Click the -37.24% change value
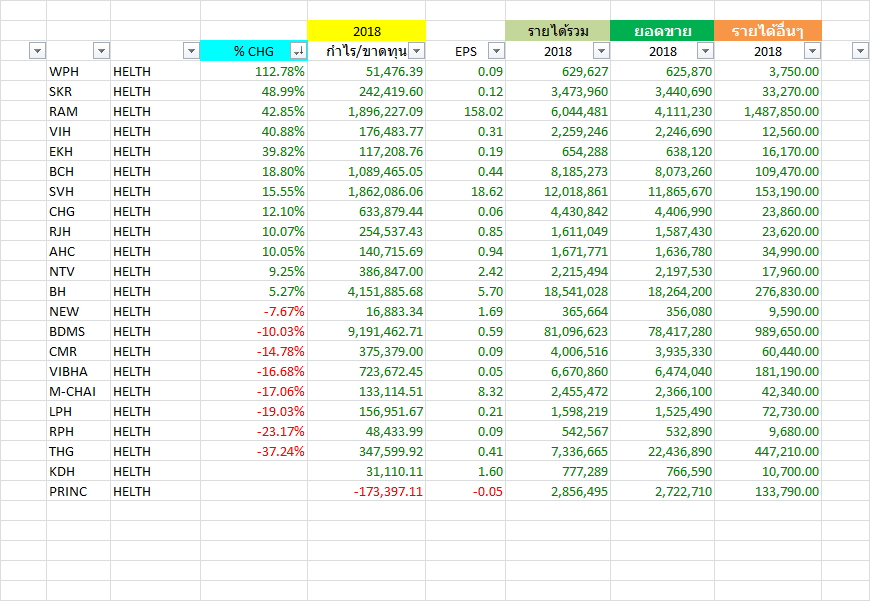The image size is (870, 601). pos(280,451)
